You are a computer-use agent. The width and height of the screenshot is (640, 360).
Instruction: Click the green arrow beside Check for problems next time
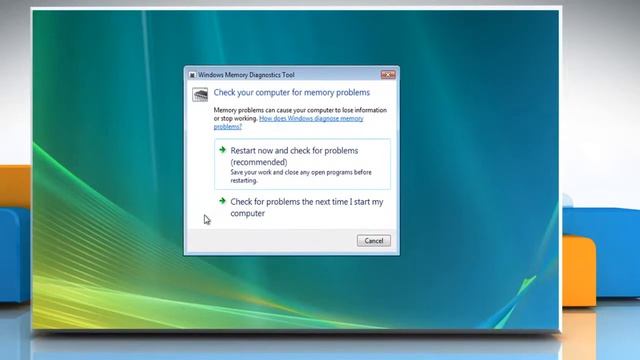coord(222,201)
